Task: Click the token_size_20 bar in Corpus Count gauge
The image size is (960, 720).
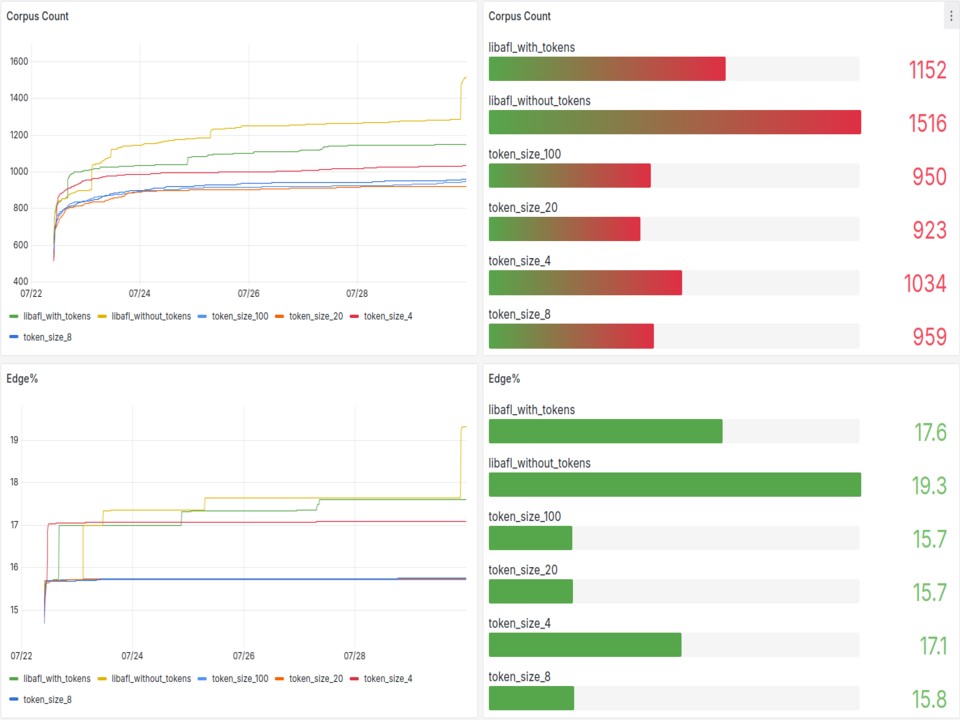Action: point(564,229)
